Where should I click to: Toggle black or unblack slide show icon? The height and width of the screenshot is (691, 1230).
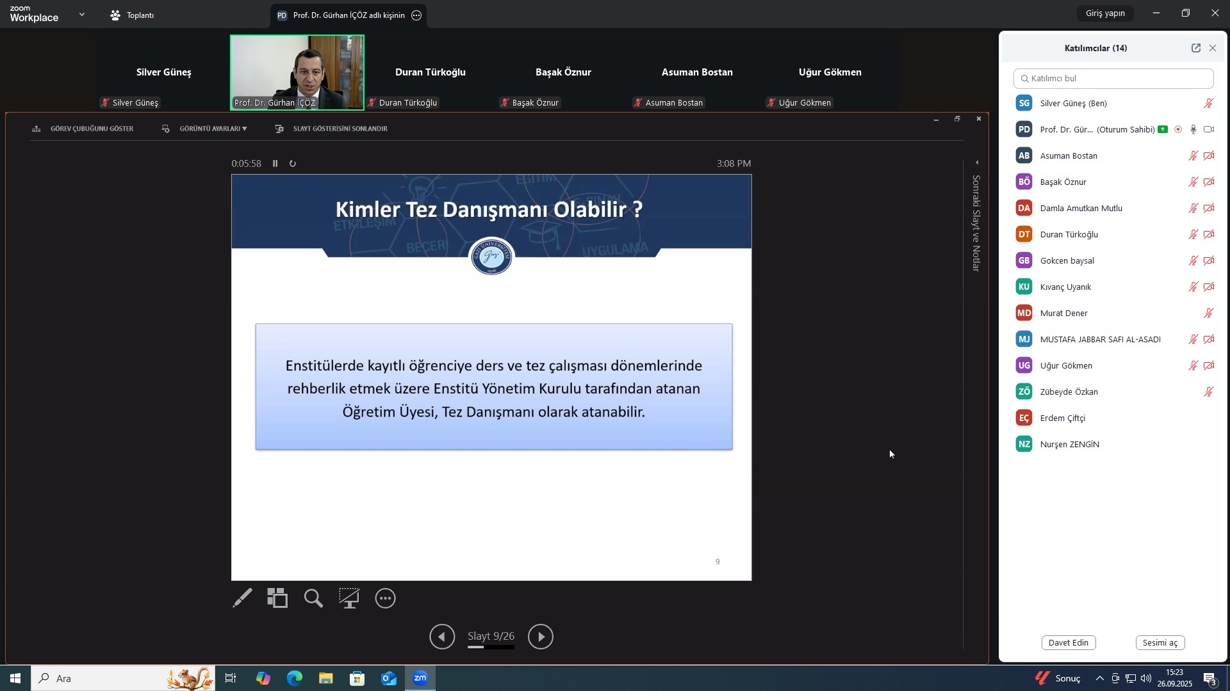349,598
